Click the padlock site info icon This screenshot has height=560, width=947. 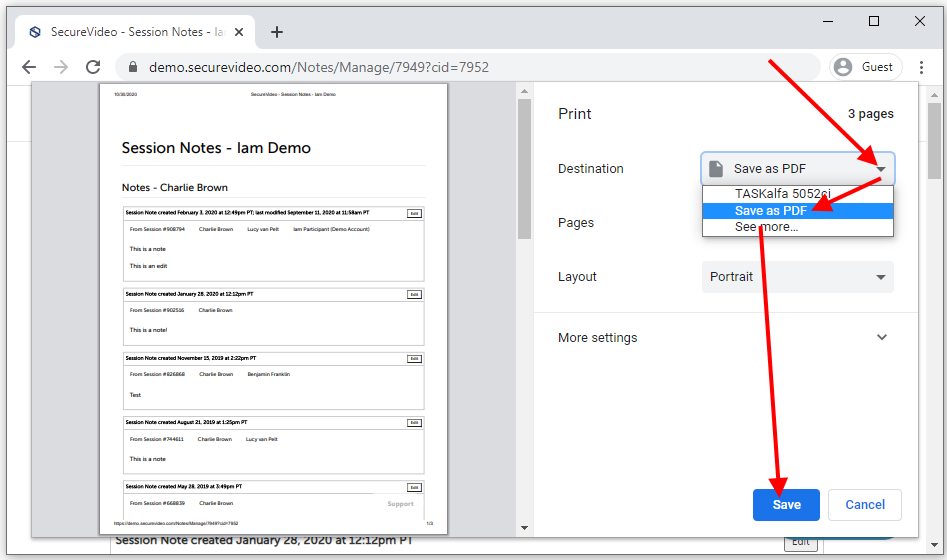point(132,67)
